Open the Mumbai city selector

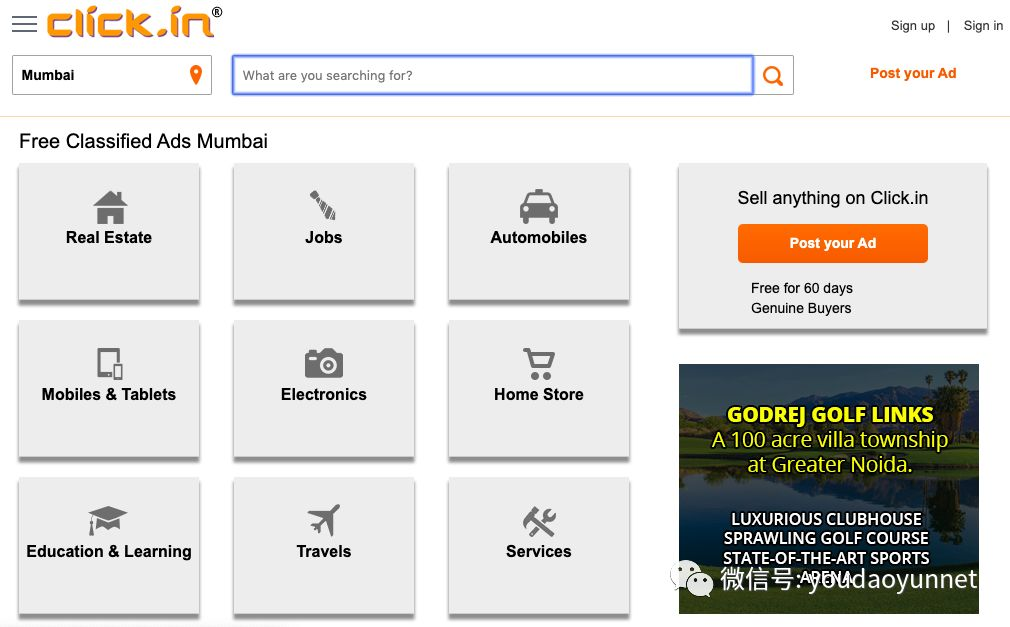point(100,75)
